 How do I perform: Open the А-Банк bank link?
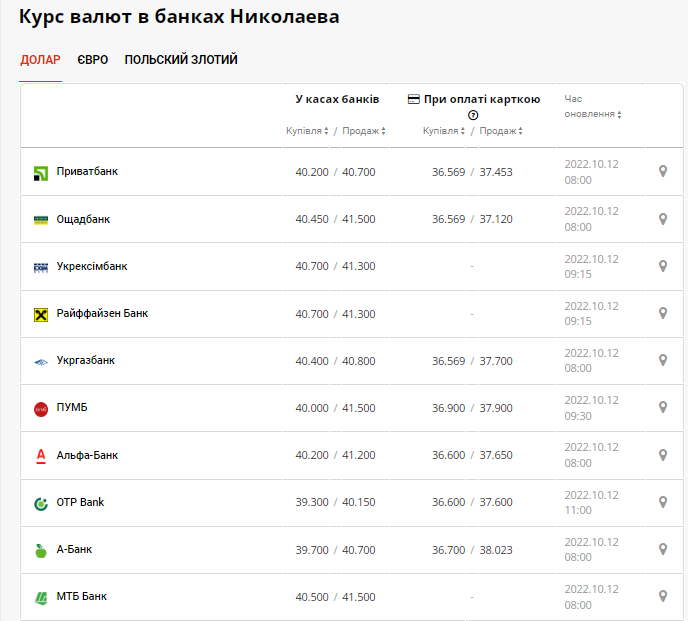(74, 549)
